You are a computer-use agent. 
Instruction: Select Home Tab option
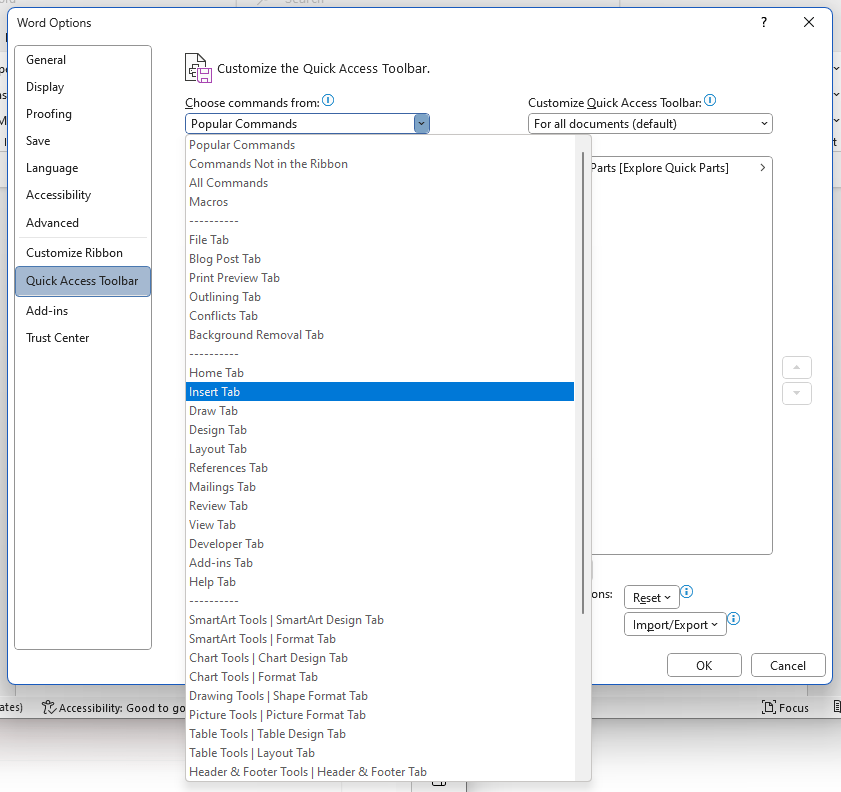tap(380, 373)
